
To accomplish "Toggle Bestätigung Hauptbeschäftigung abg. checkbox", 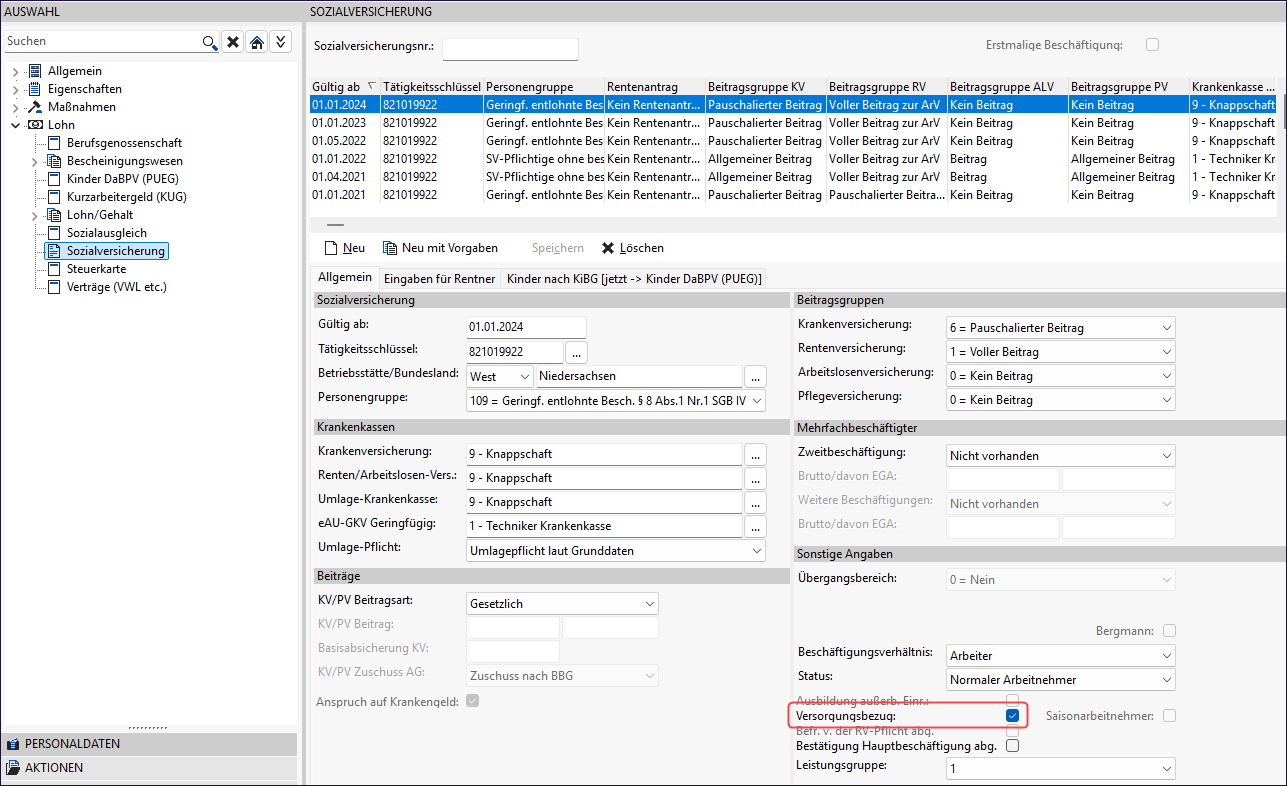I will tap(1013, 745).
